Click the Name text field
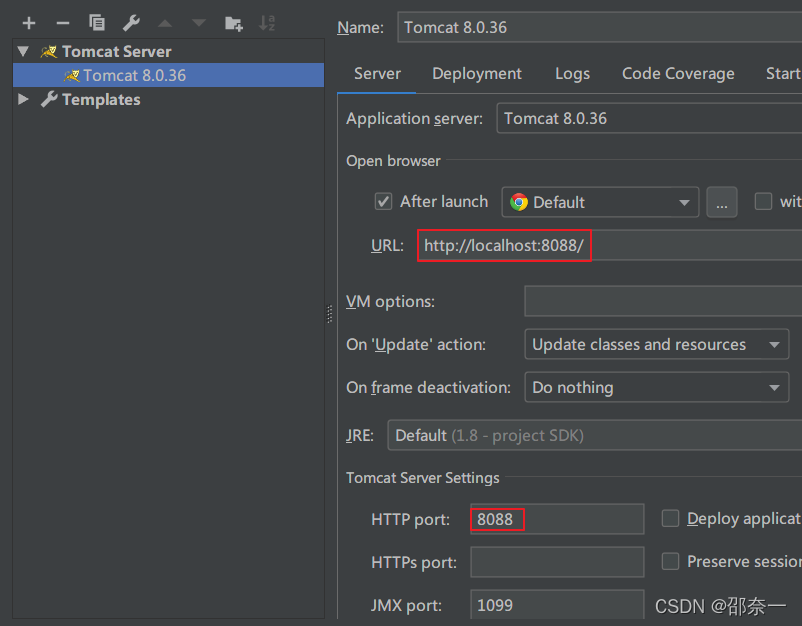Screen dimensions: 802x626 click(599, 27)
